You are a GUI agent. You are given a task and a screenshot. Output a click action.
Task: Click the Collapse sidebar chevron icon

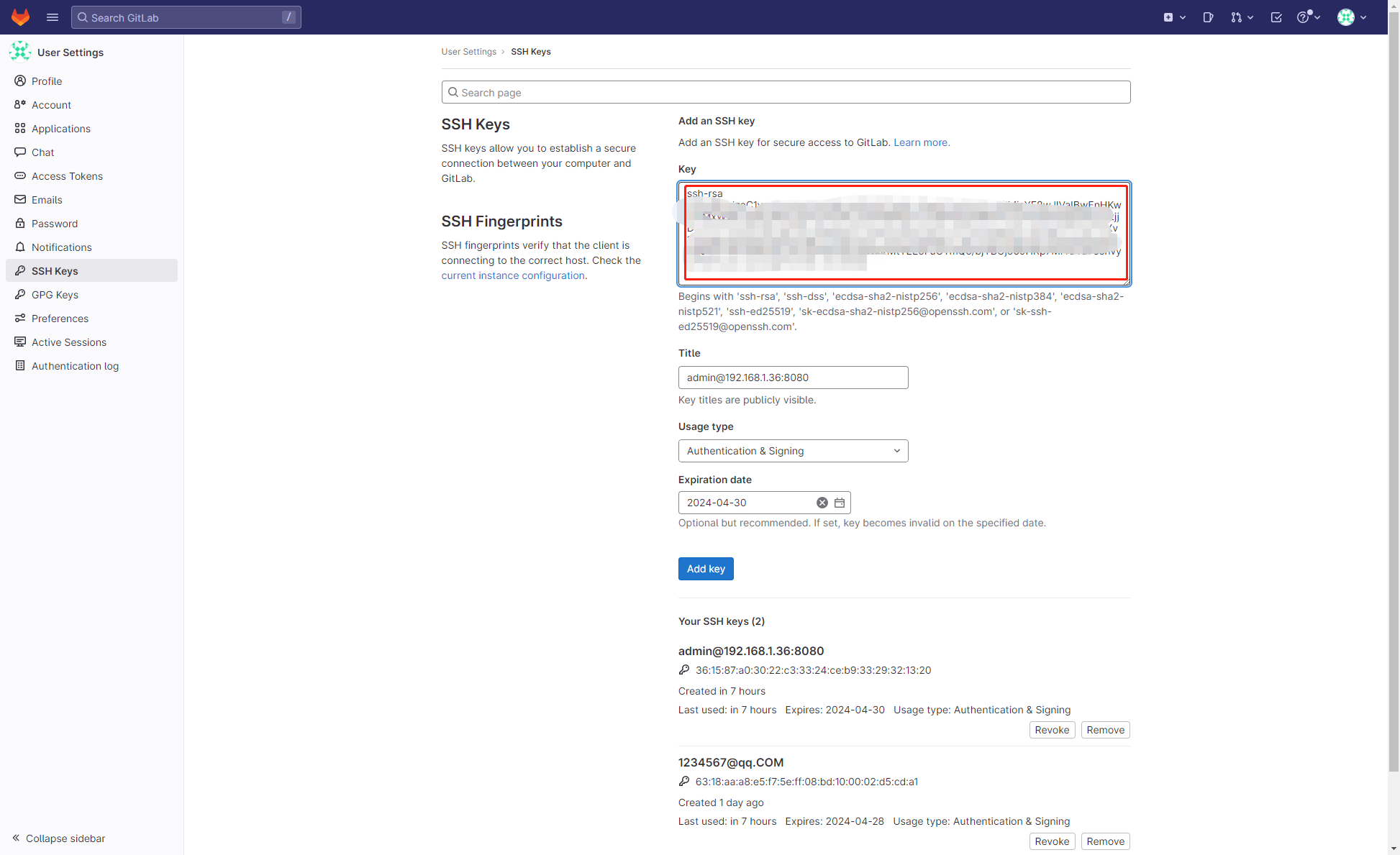16,838
